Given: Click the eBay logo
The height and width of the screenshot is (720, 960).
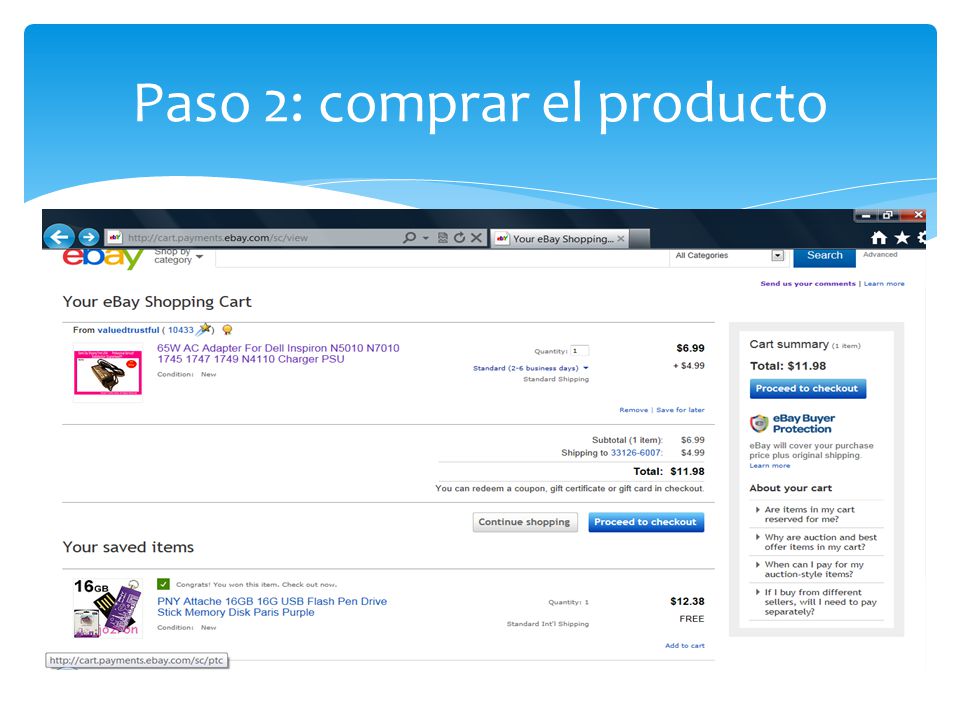Looking at the screenshot, I should (103, 257).
